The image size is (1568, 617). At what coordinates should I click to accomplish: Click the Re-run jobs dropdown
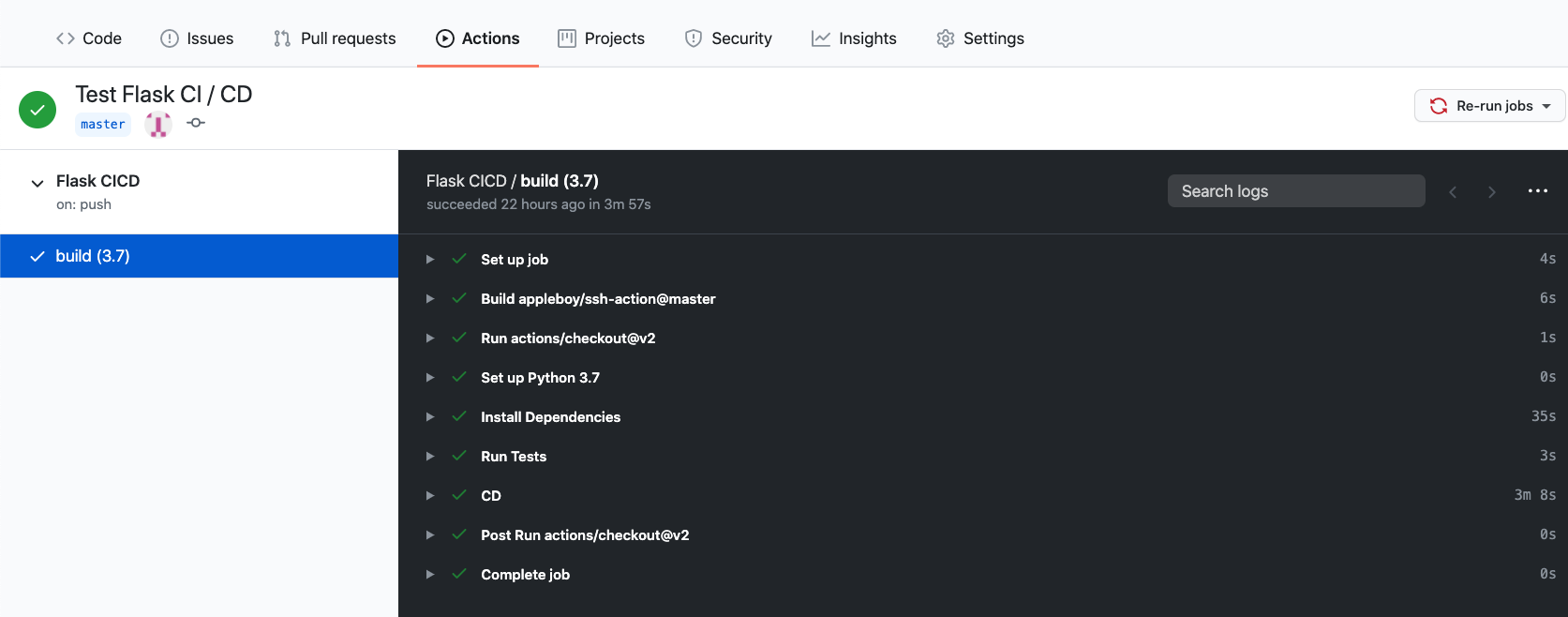pyautogui.click(x=1489, y=106)
